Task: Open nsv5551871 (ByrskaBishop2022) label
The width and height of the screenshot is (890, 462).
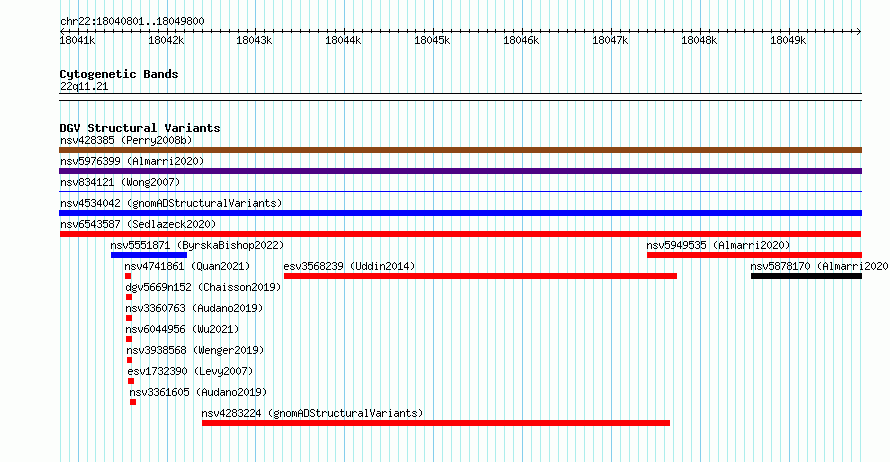Action: click(197, 245)
